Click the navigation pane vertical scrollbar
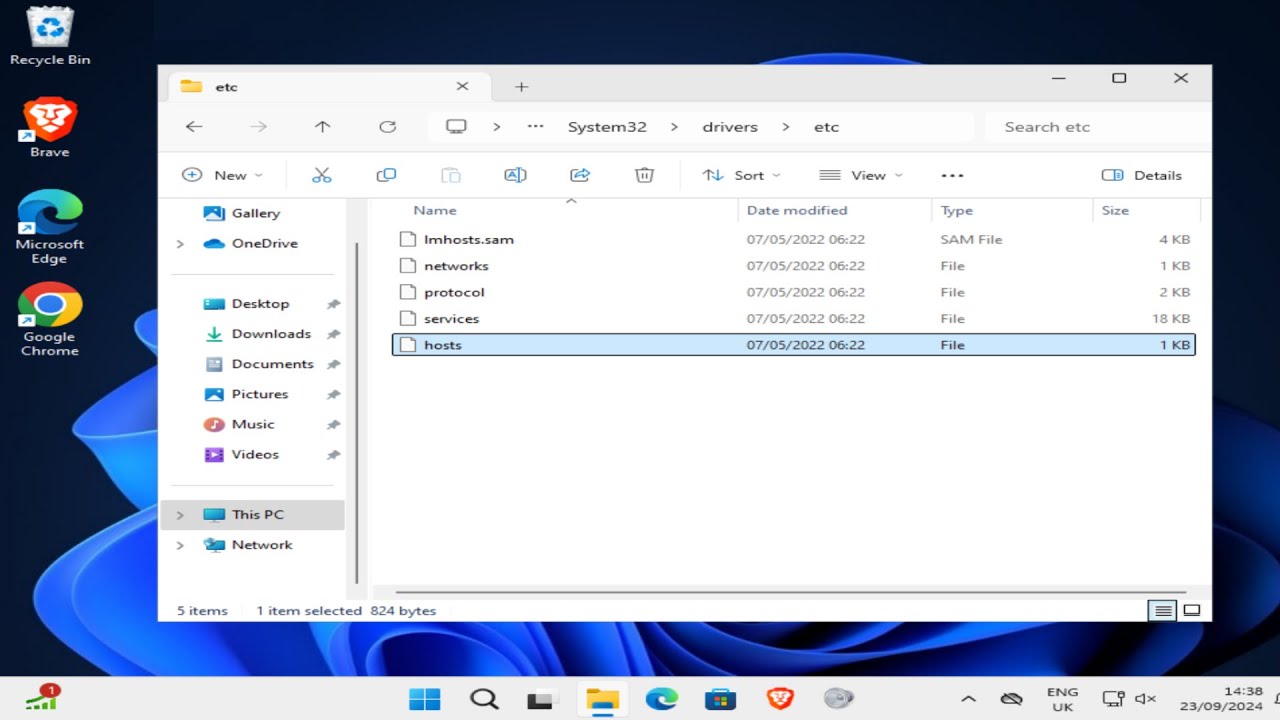The image size is (1280, 720). pos(356,412)
